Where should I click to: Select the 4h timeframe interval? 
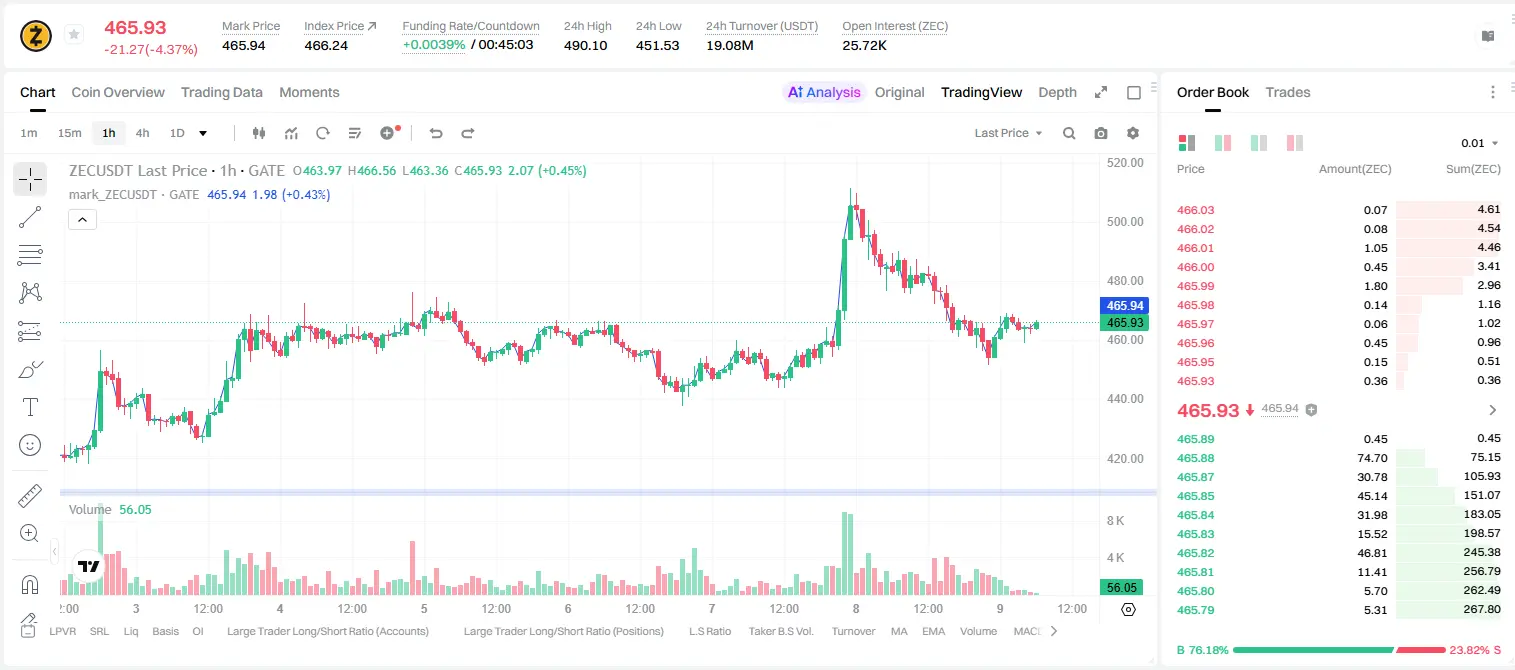coord(142,133)
